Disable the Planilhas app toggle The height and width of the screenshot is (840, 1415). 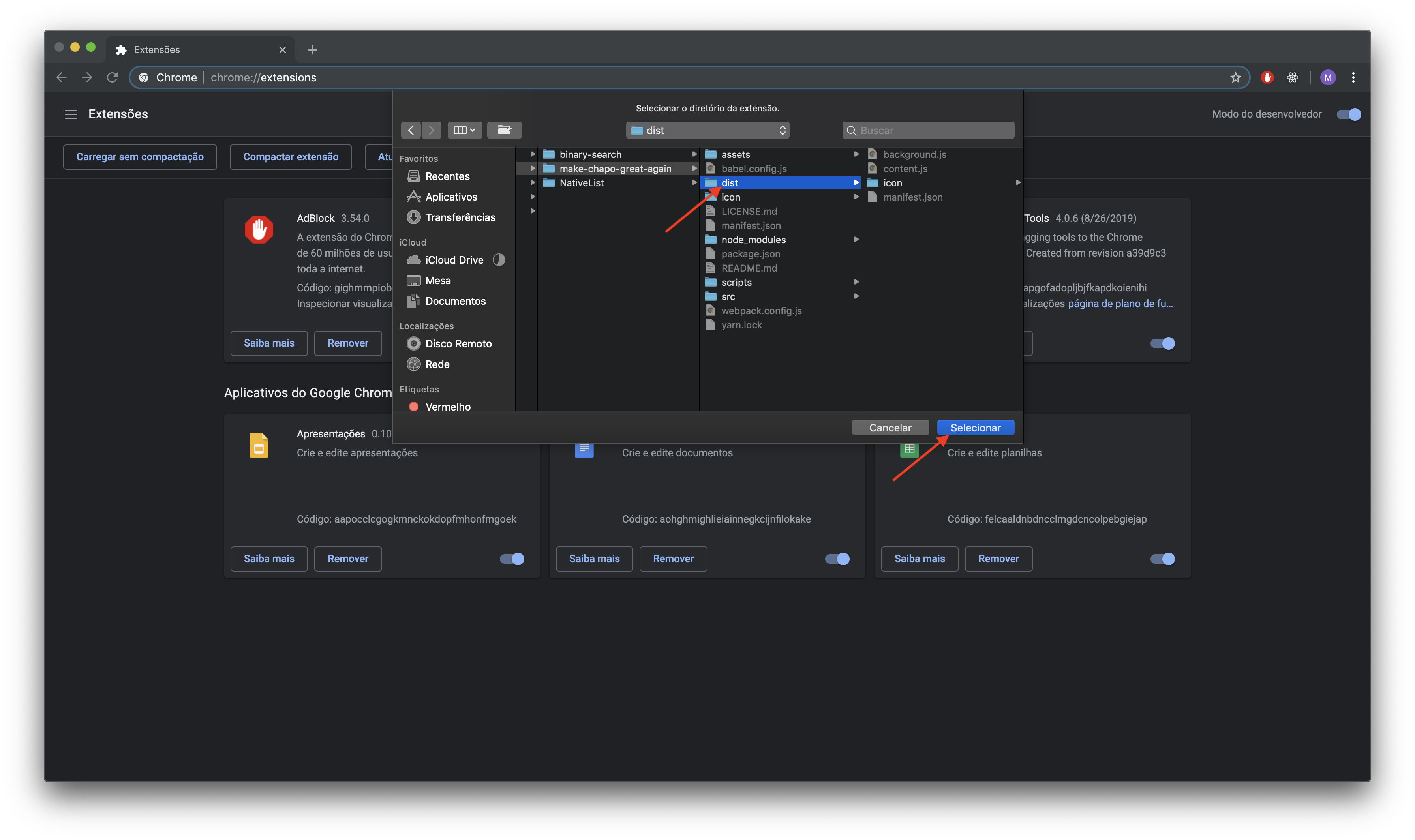point(1162,559)
